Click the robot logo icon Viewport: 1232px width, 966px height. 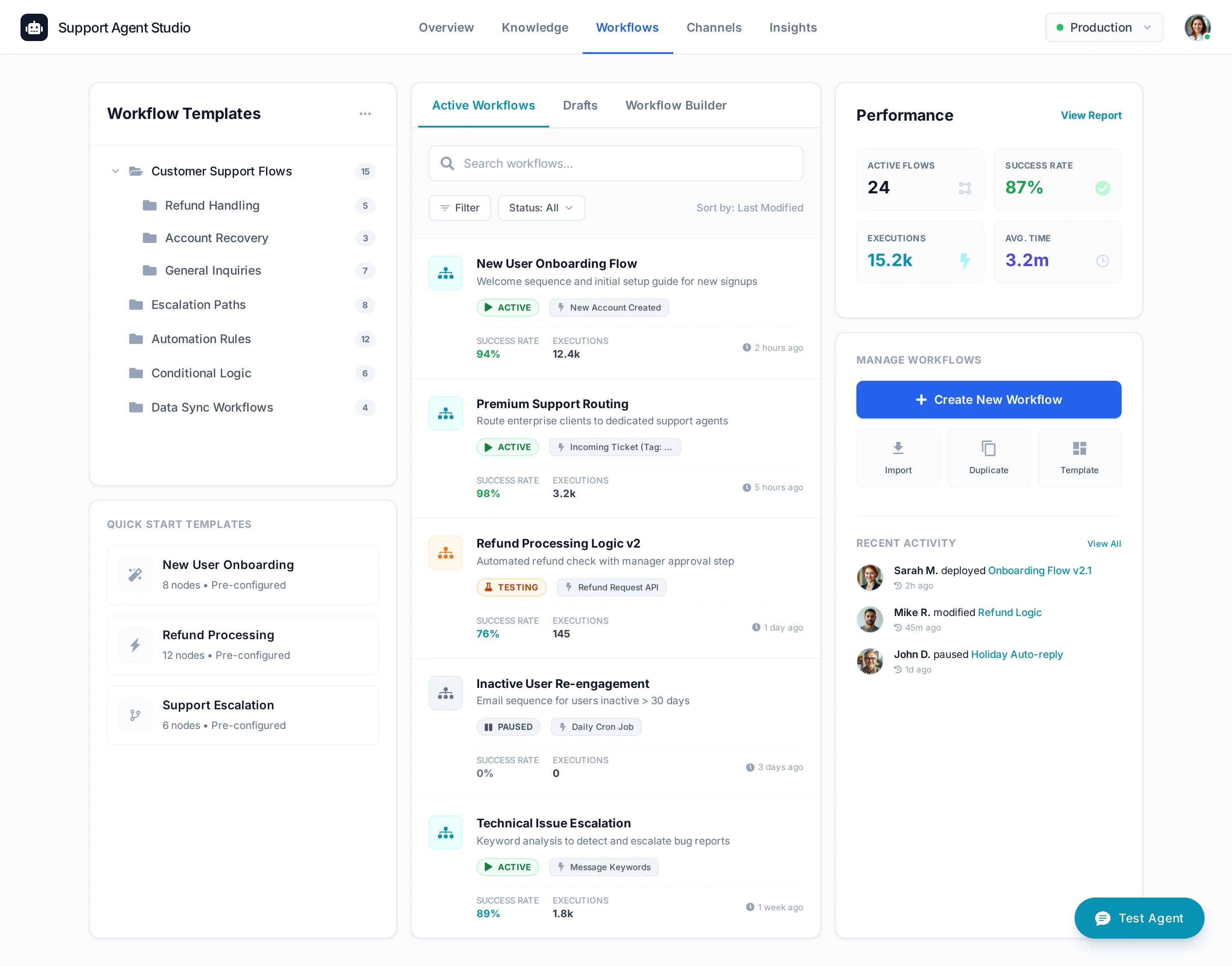(34, 27)
